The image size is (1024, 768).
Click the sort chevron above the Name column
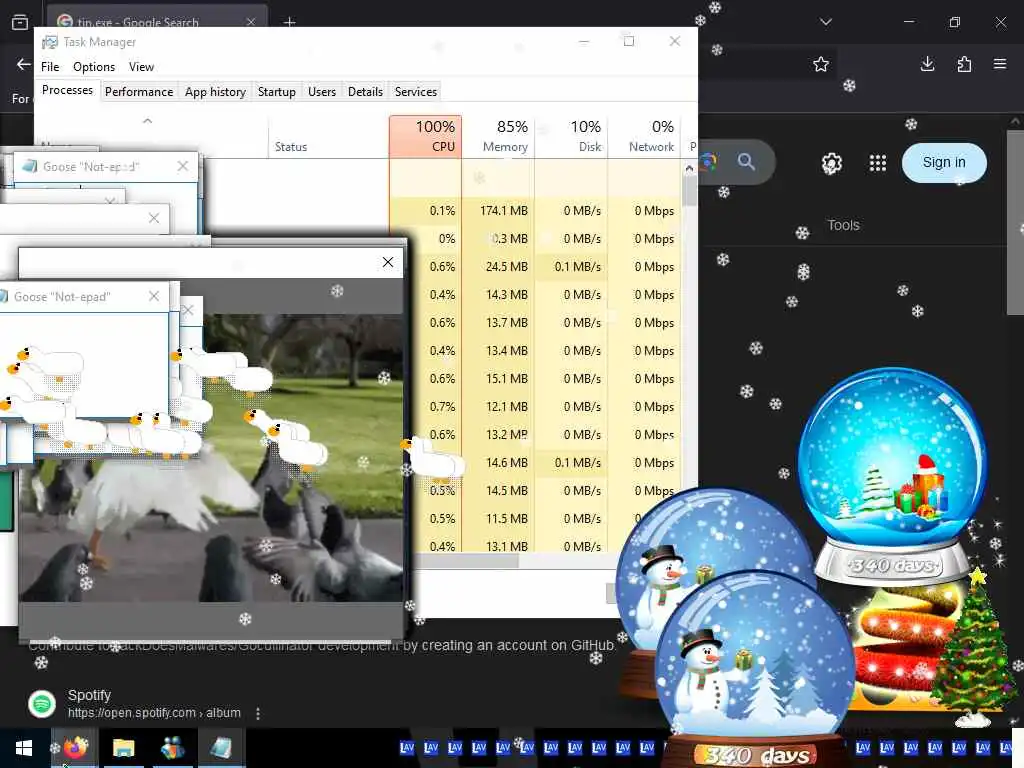[148, 121]
